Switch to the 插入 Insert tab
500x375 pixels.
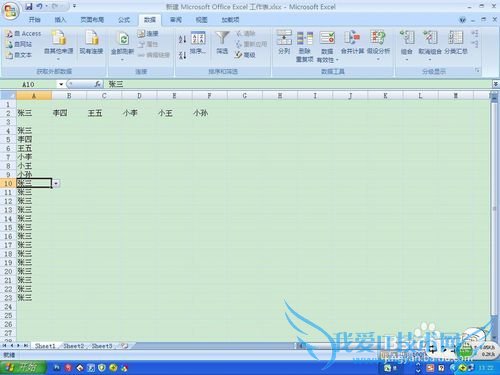point(60,20)
